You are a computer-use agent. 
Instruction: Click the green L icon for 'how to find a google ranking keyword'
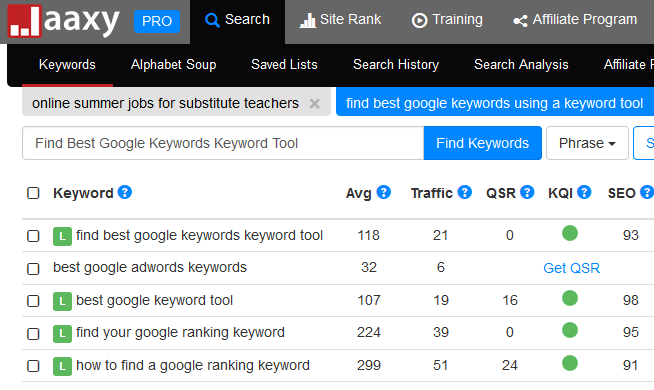(x=62, y=366)
